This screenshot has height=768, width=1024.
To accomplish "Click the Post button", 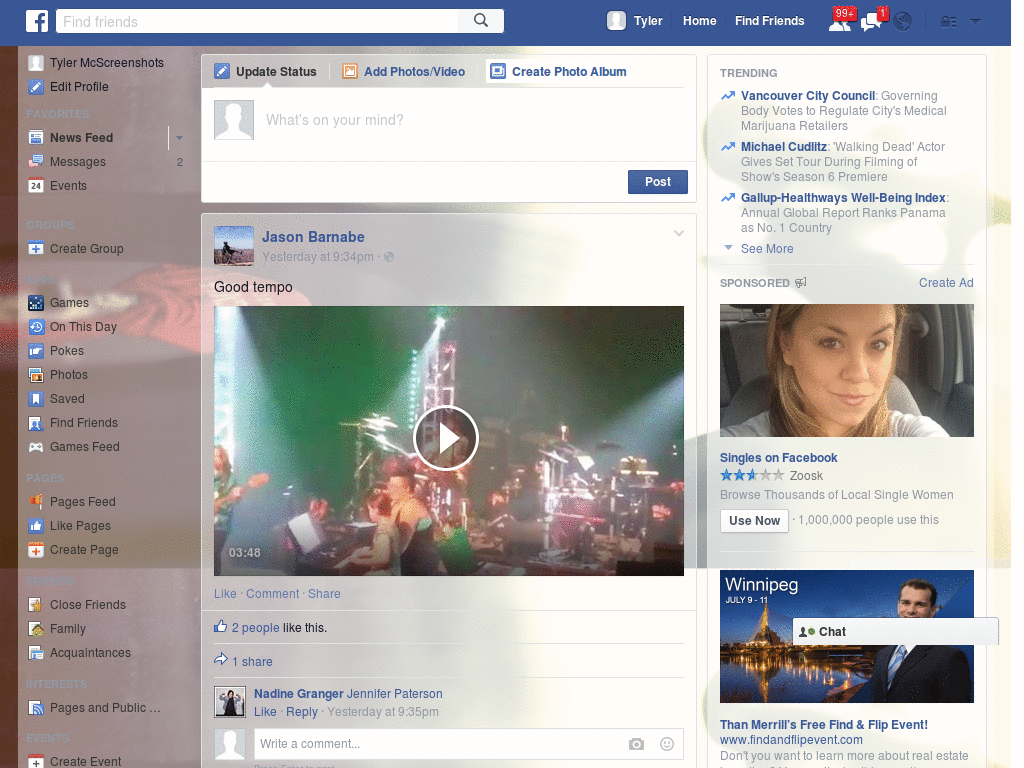I will point(658,182).
